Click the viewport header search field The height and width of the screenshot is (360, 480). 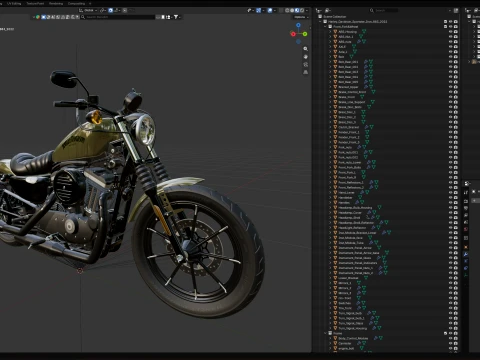117,17
